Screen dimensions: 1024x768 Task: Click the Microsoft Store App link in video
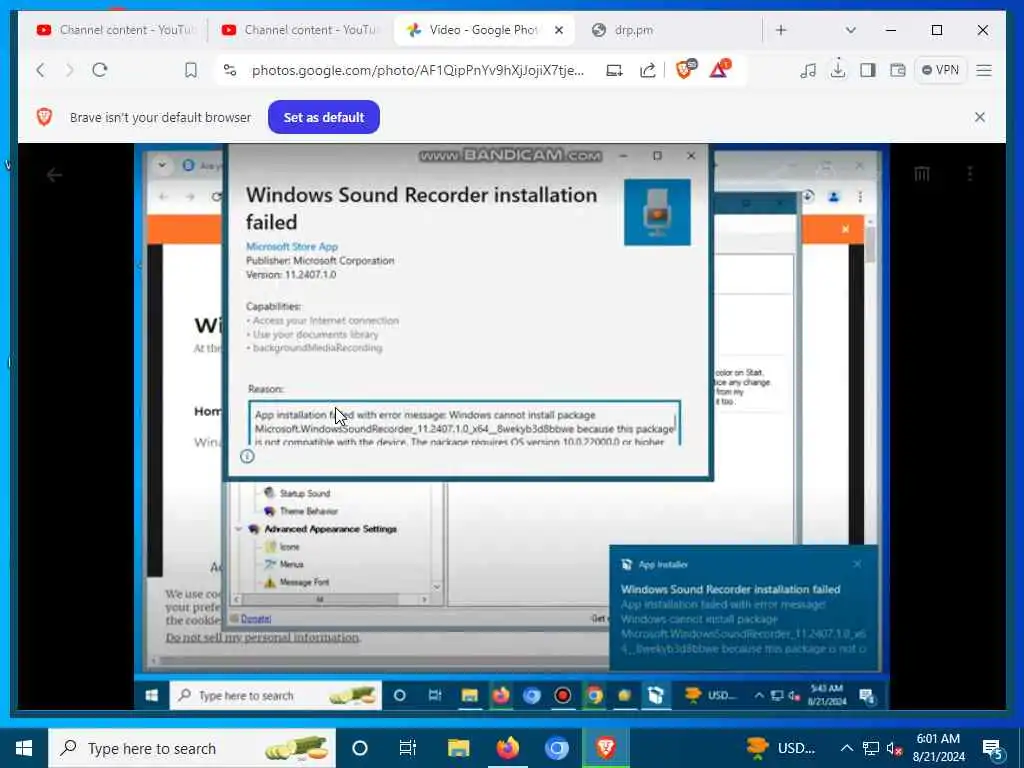[292, 246]
